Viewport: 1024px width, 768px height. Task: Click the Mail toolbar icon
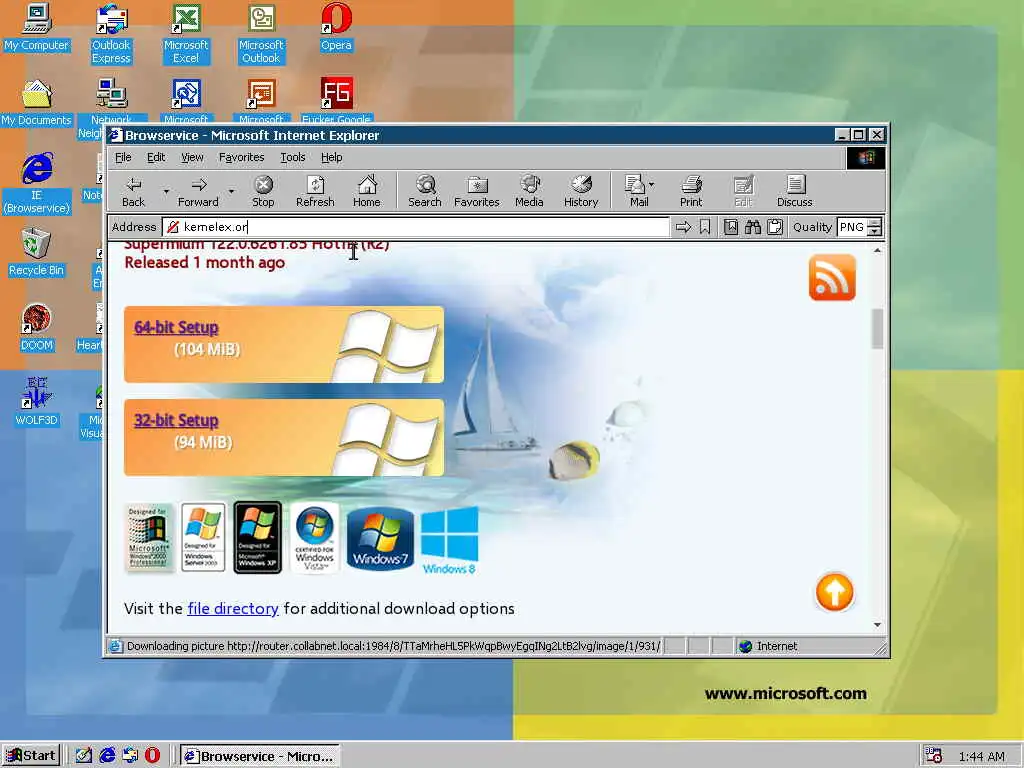click(x=635, y=191)
